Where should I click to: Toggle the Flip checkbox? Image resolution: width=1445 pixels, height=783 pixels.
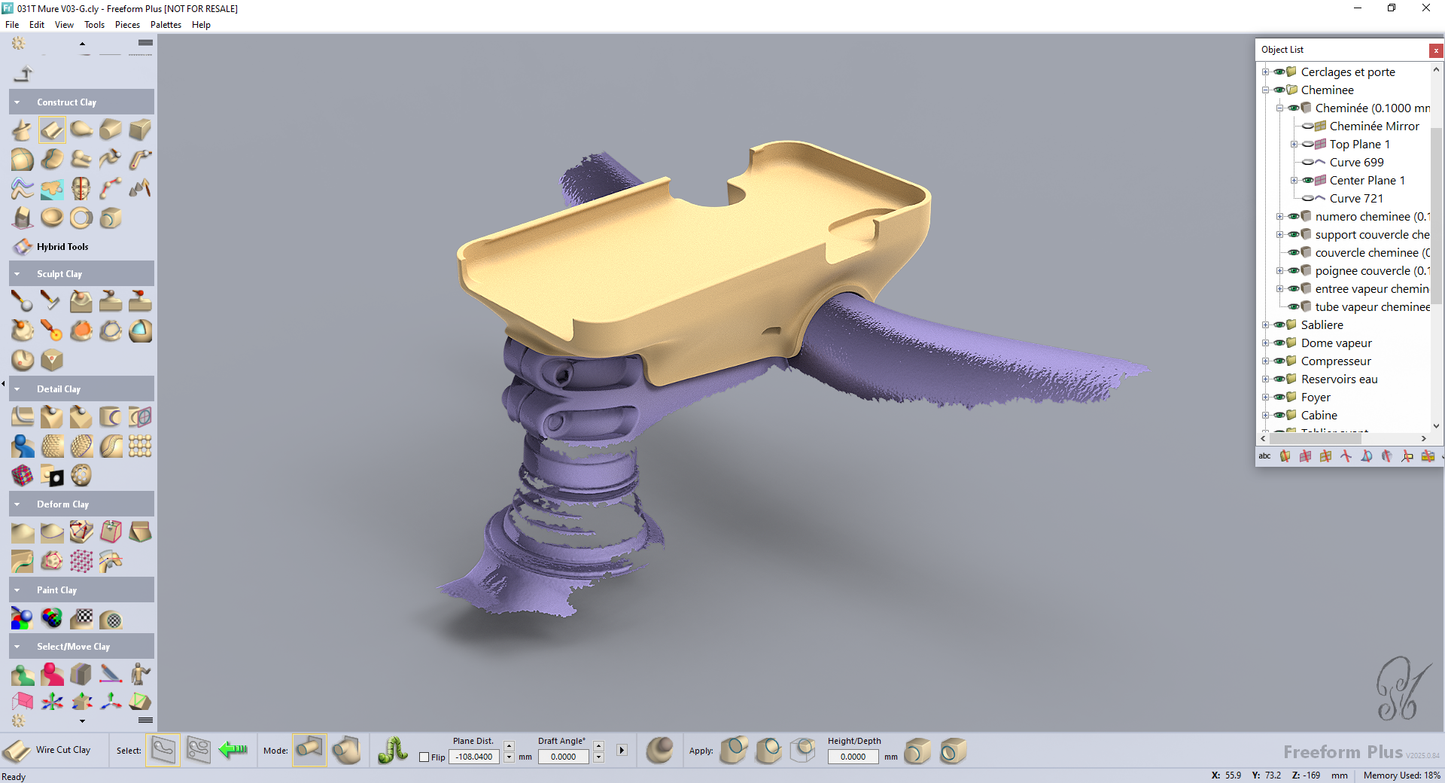coord(424,757)
